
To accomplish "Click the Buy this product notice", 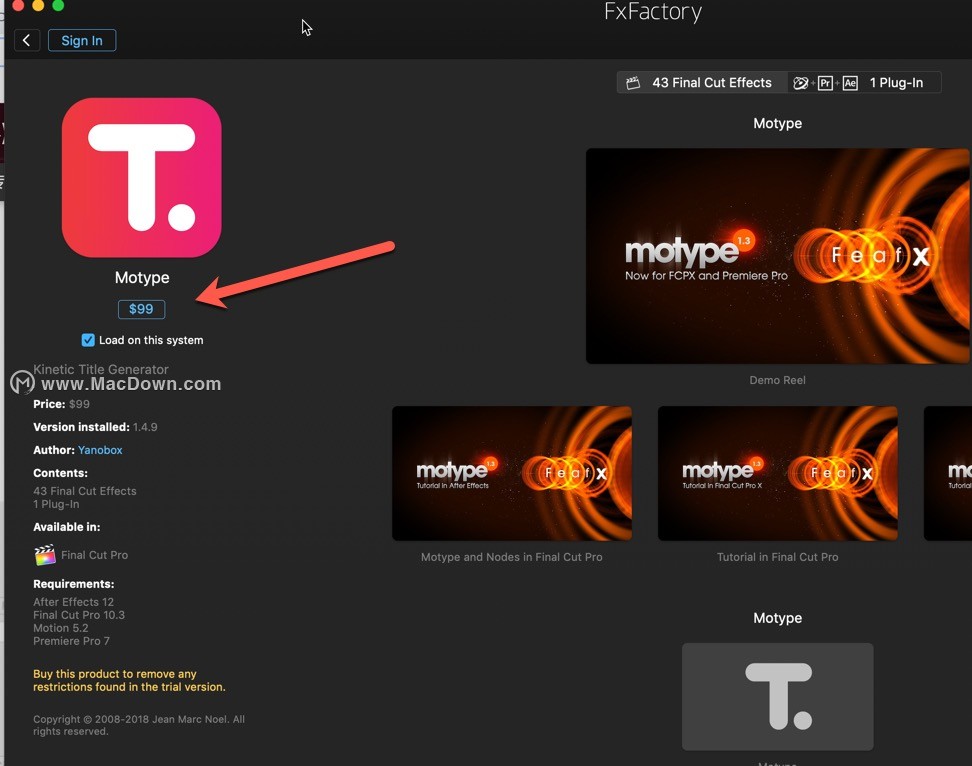I will pyautogui.click(x=129, y=680).
